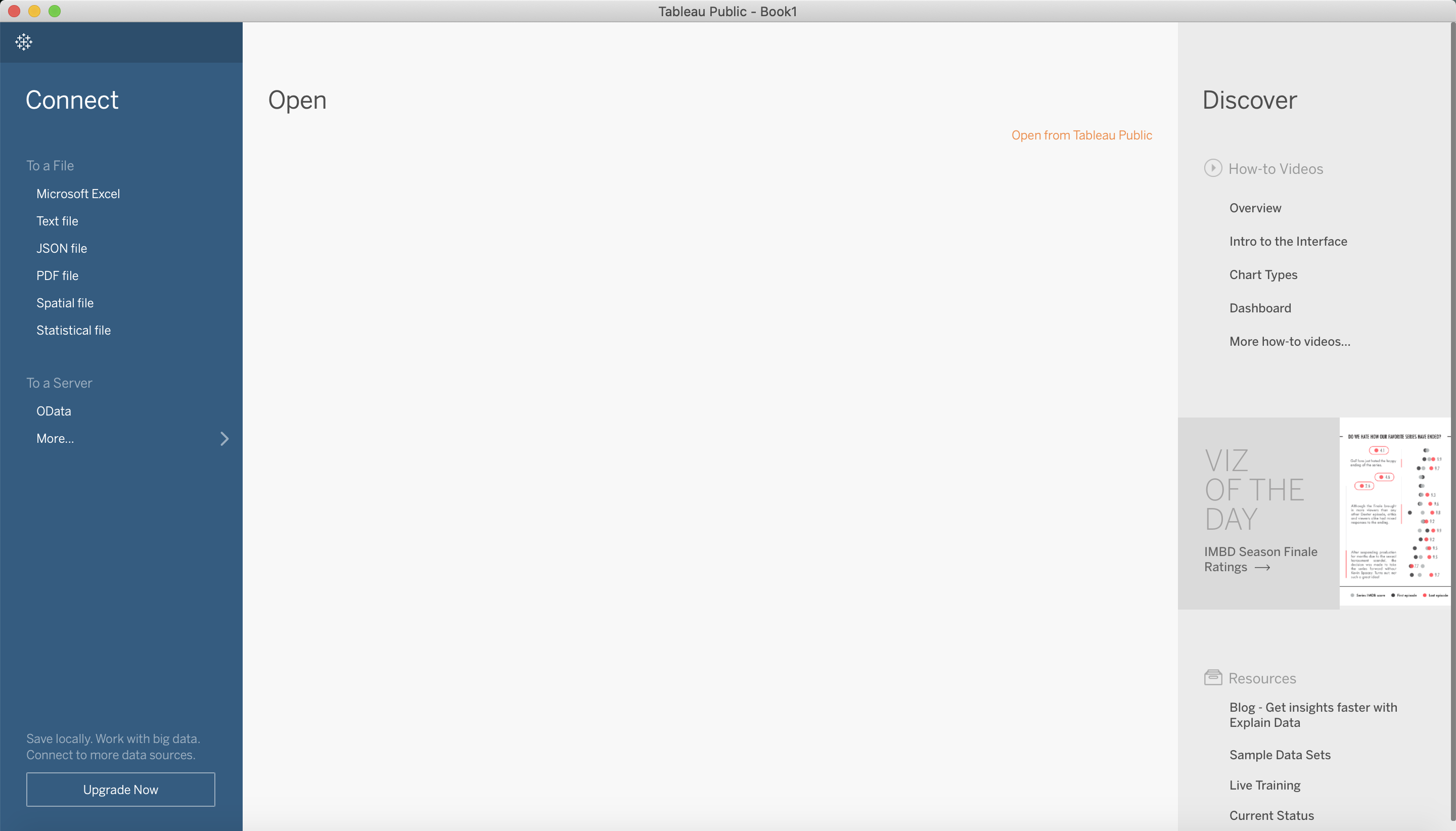Click Open from Tableau Public link
Viewport: 1456px width, 831px height.
coord(1081,135)
